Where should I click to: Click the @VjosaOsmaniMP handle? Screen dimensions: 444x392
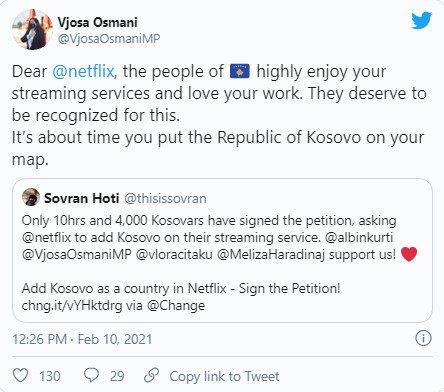pos(109,39)
